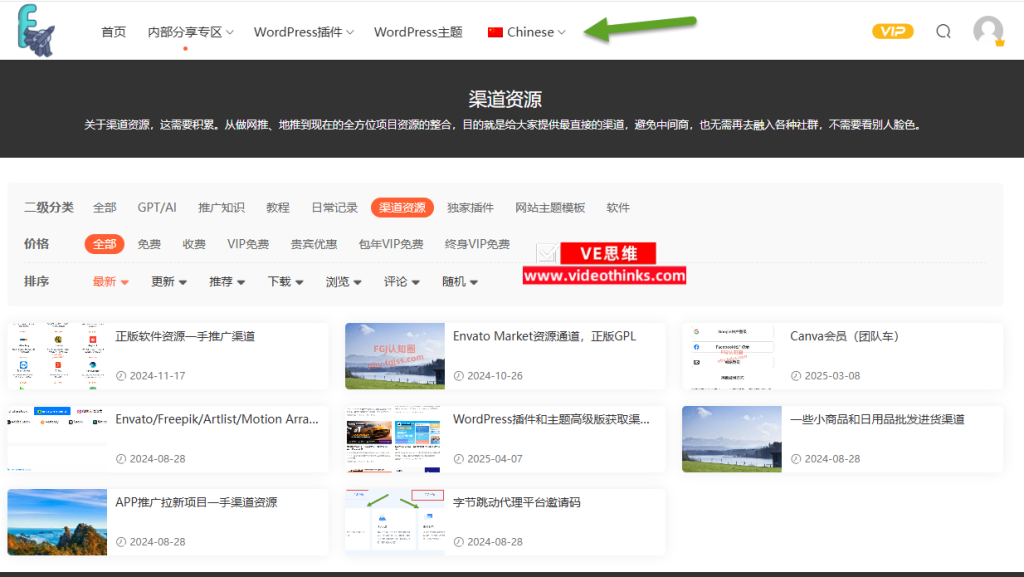Open the Chinese language dropdown
The width and height of the screenshot is (1024, 577).
coord(526,32)
